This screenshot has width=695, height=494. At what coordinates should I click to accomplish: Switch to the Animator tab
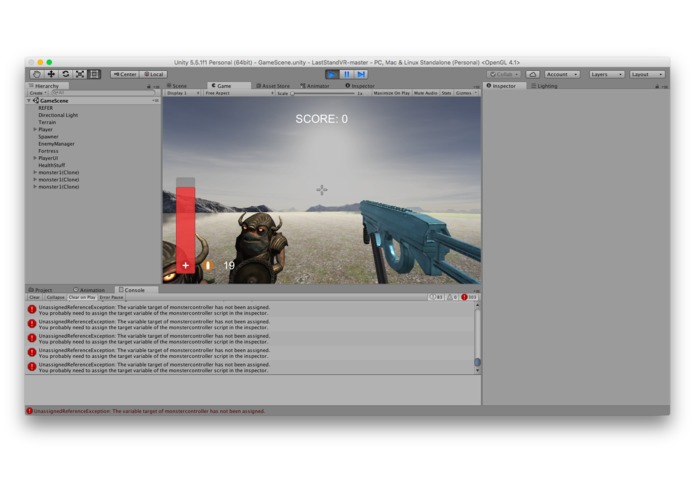tap(315, 86)
